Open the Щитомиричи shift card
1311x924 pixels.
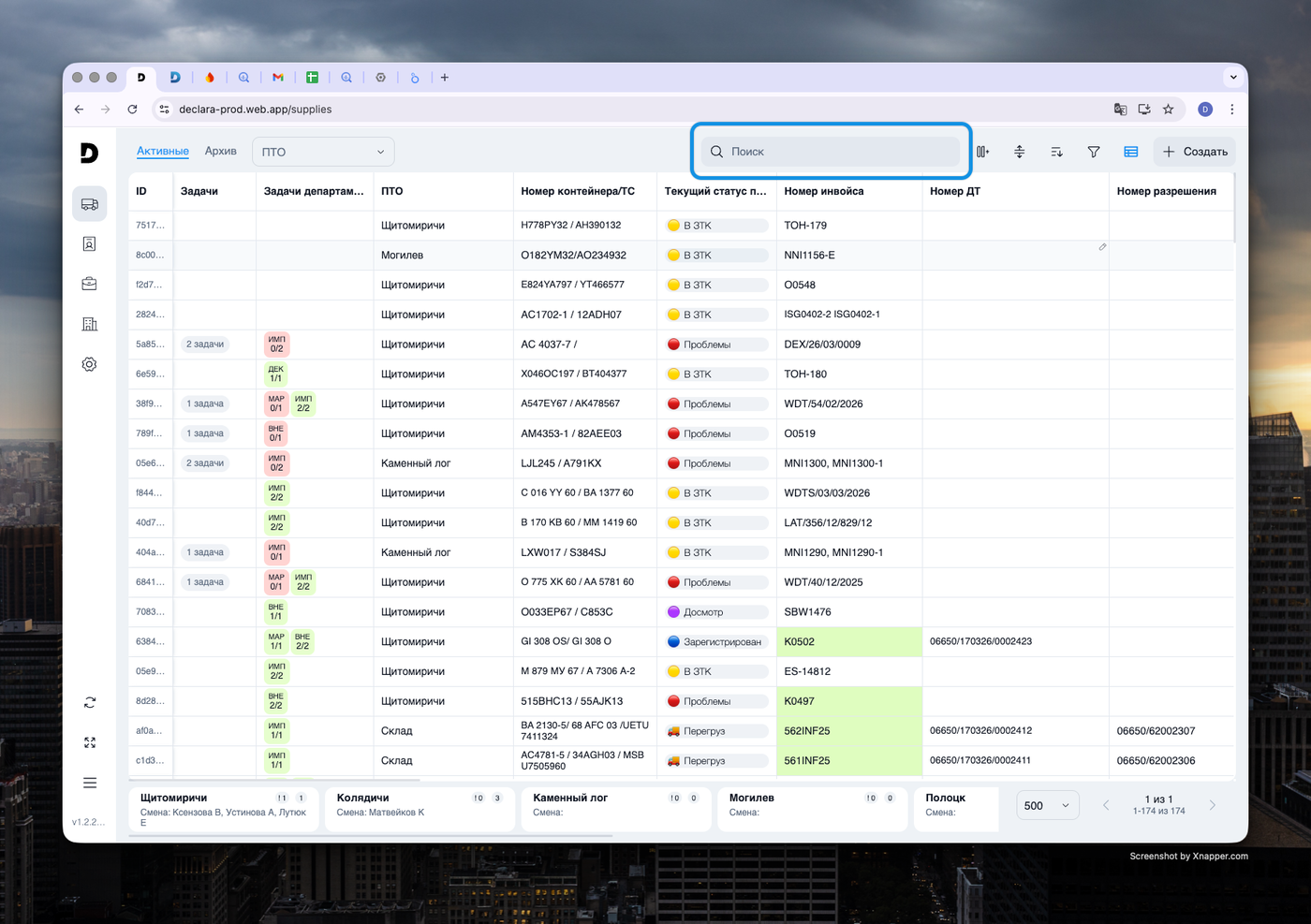[x=224, y=809]
